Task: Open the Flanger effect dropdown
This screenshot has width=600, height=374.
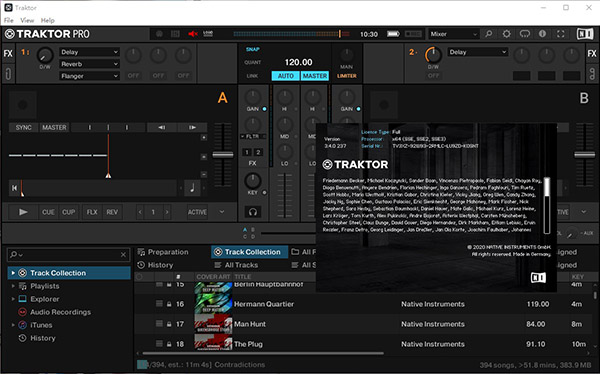Action: tap(89, 76)
